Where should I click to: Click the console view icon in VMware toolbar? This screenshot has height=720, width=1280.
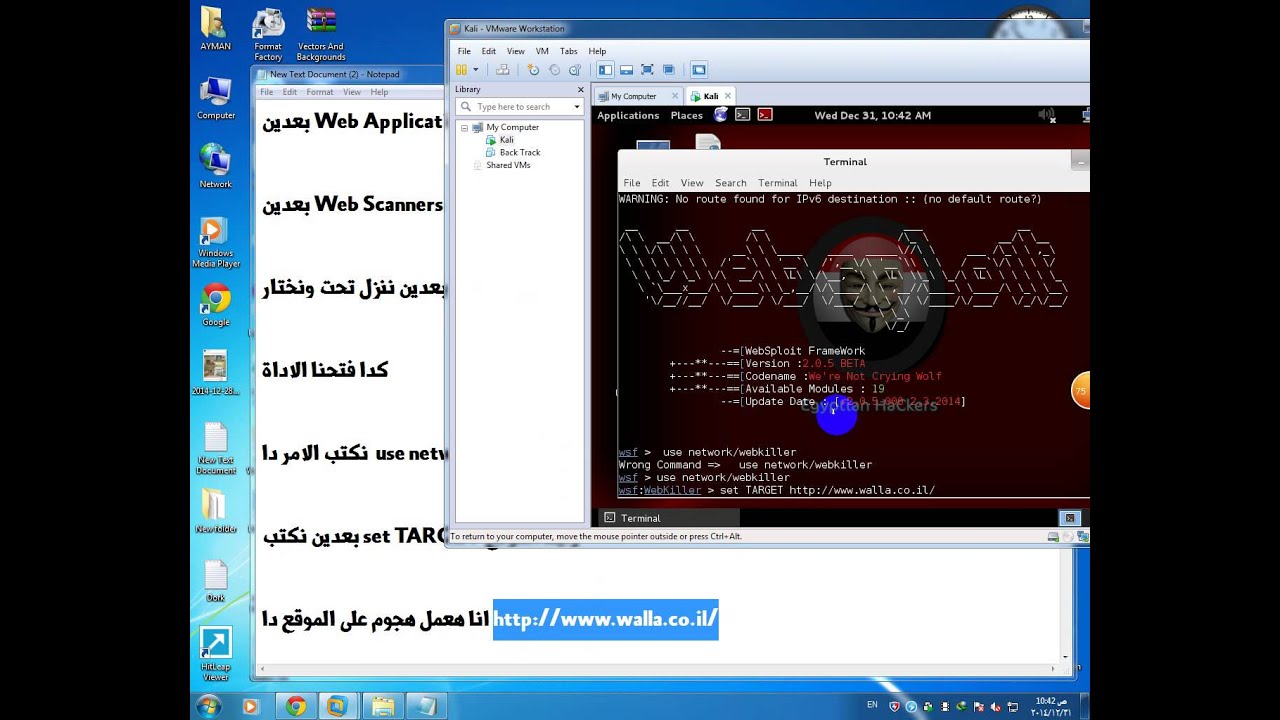pyautogui.click(x=699, y=70)
